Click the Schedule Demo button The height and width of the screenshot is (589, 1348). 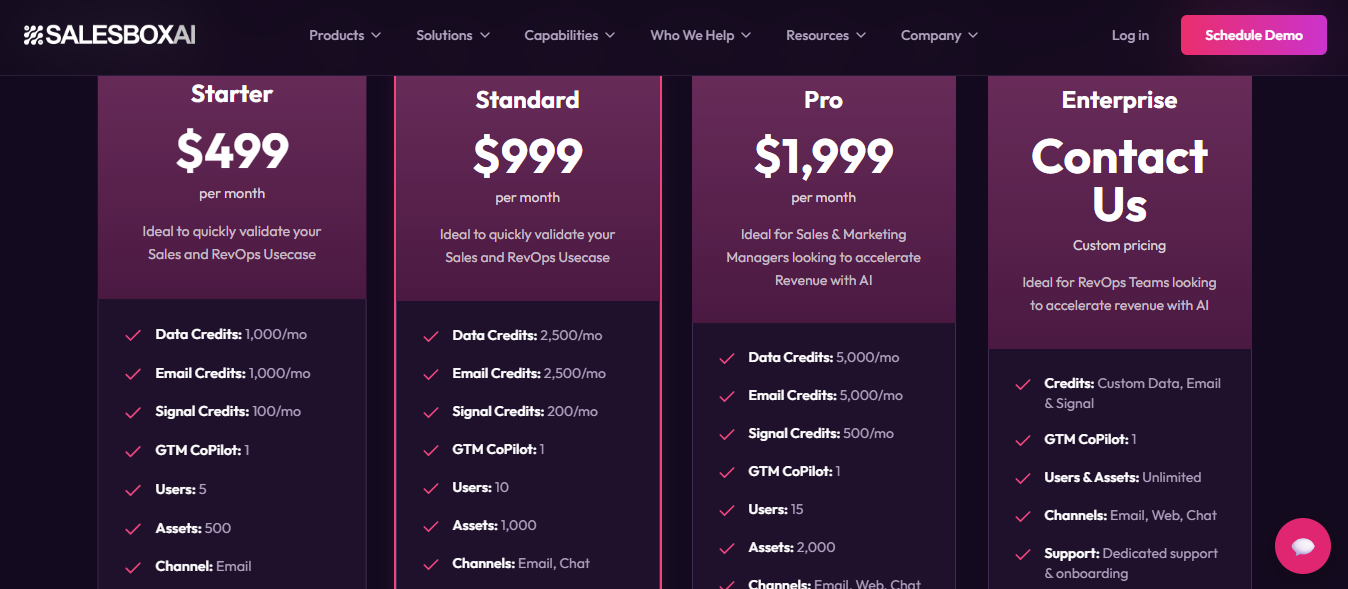[1253, 34]
